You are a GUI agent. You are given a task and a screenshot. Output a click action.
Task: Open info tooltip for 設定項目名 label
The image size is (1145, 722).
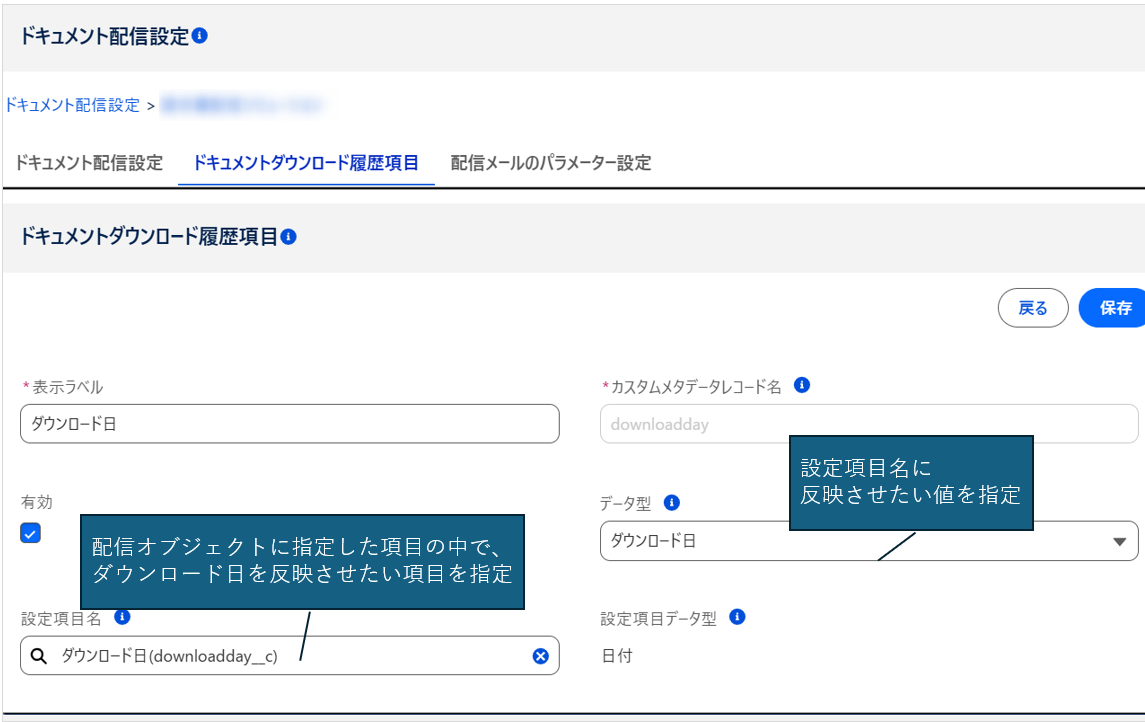click(x=122, y=617)
